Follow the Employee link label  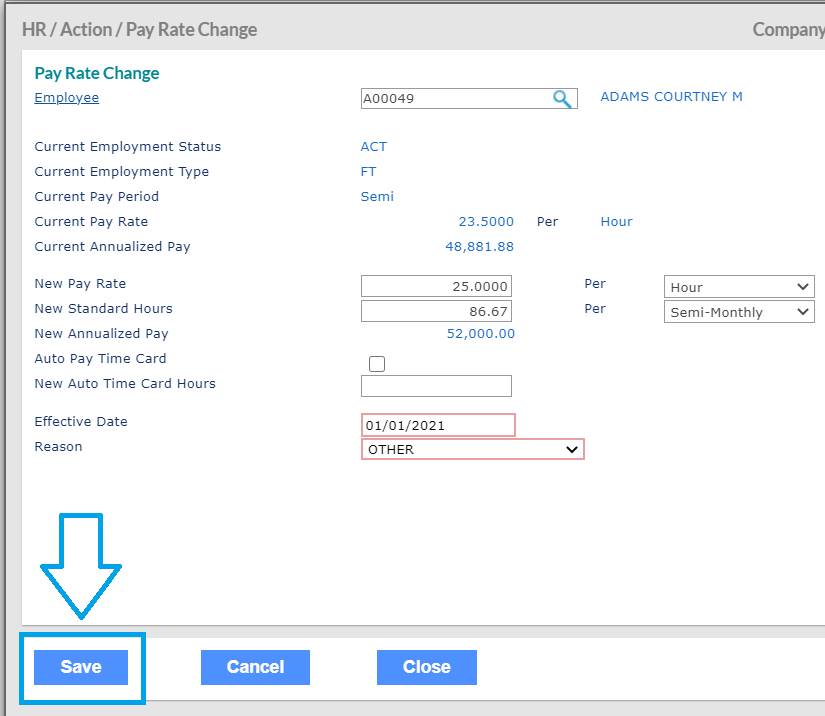(x=67, y=98)
